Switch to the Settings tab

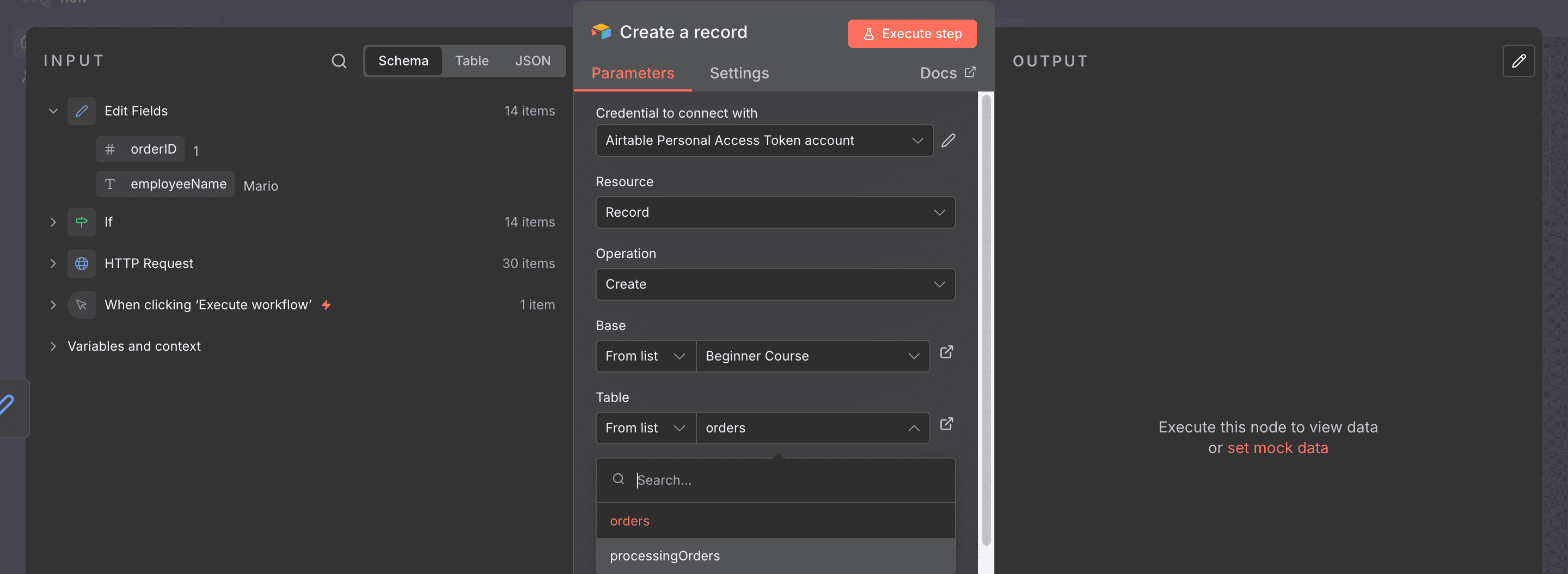coord(739,73)
